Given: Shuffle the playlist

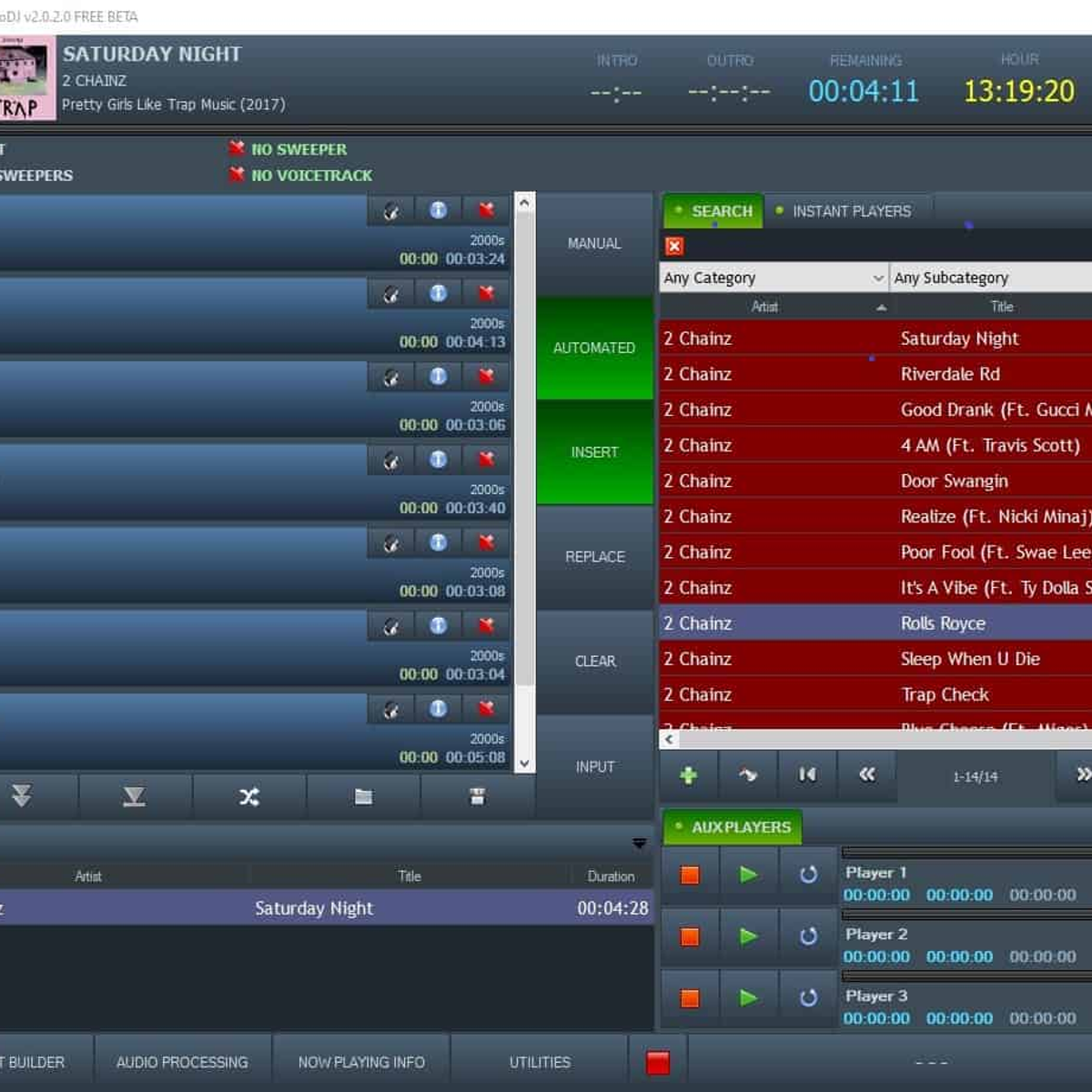Looking at the screenshot, I should pyautogui.click(x=248, y=797).
